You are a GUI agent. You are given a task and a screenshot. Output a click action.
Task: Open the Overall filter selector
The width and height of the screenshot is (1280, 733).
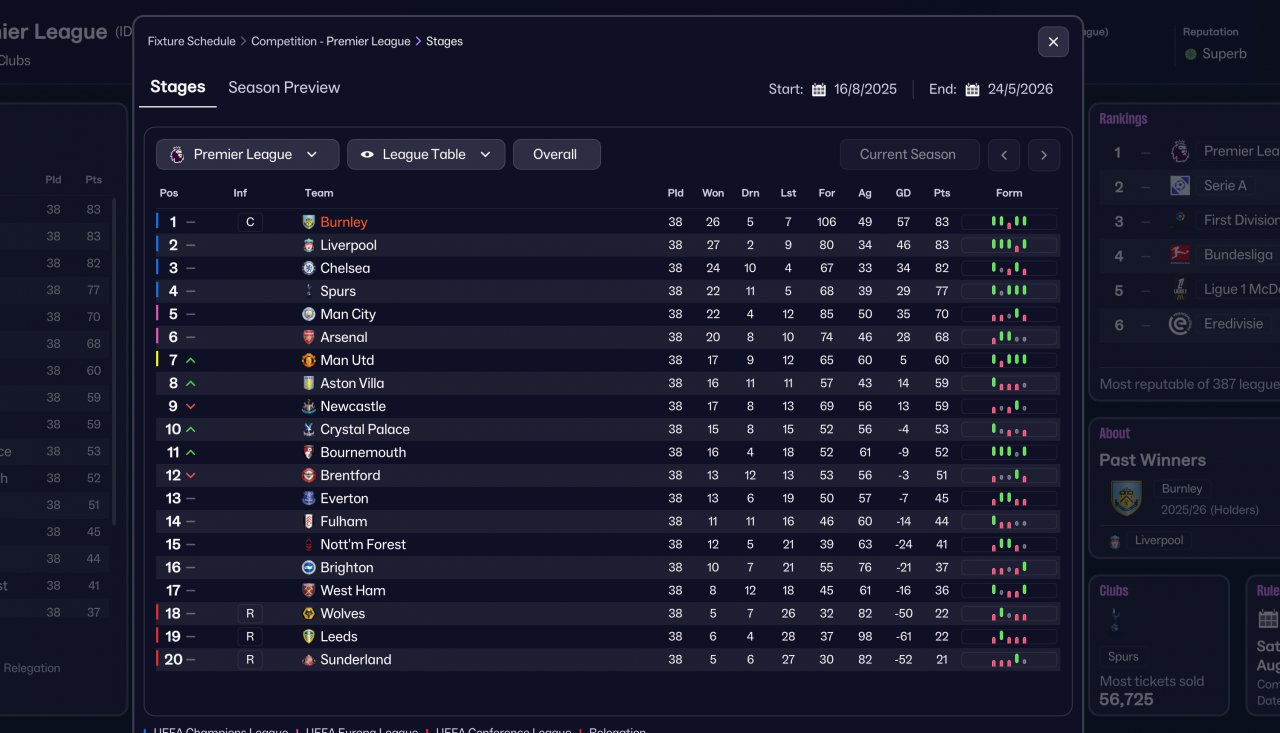(x=556, y=155)
